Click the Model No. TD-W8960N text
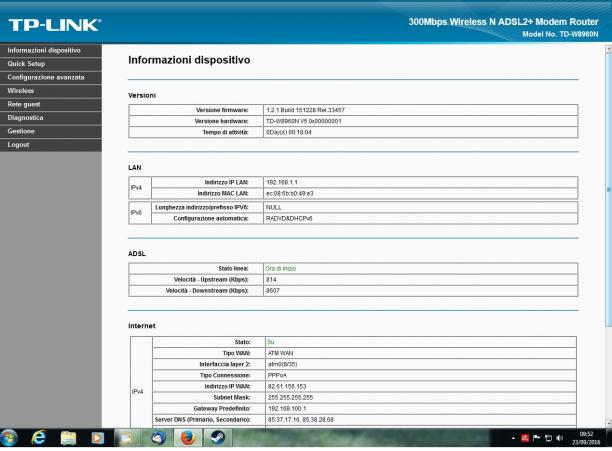 pyautogui.click(x=560, y=34)
